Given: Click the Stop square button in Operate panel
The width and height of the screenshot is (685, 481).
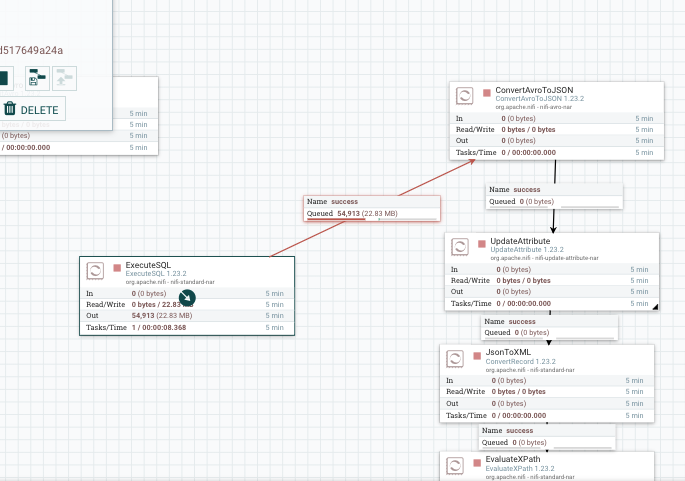Looking at the screenshot, I should coord(3,78).
